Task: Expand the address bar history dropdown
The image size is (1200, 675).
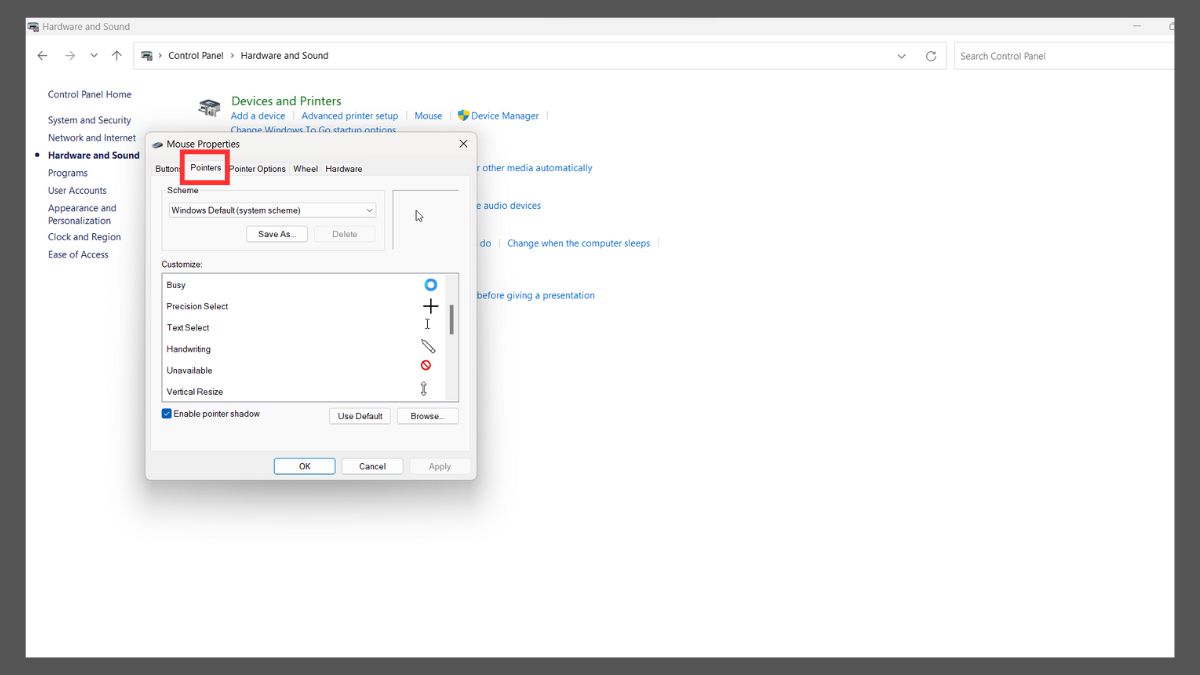Action: [902, 56]
